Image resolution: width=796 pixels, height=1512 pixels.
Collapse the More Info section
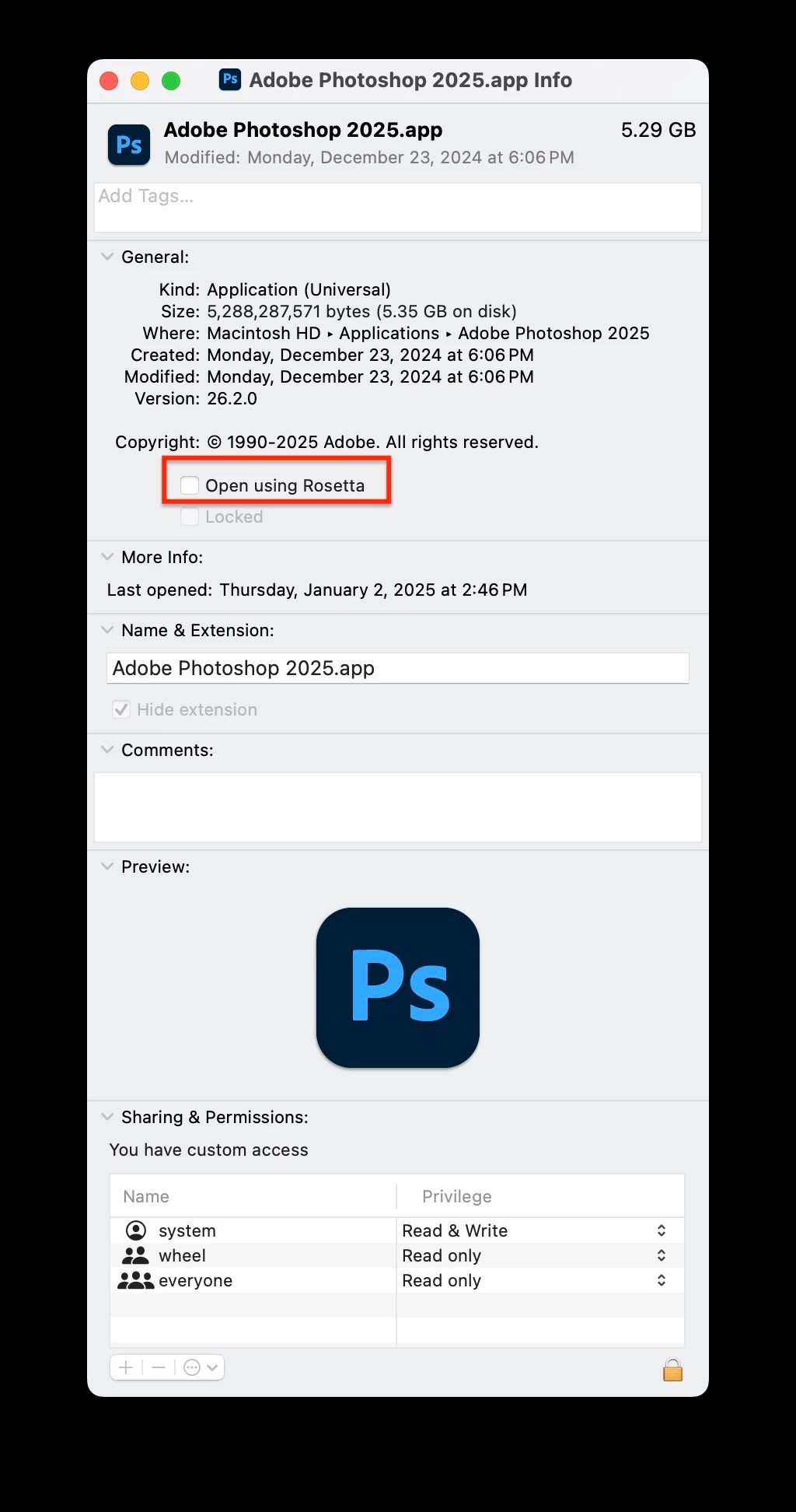pyautogui.click(x=107, y=557)
